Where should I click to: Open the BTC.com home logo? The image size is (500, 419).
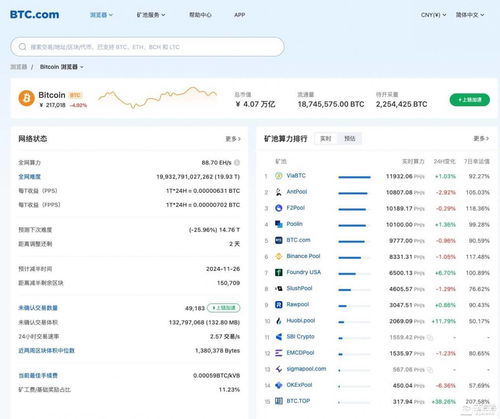point(35,15)
